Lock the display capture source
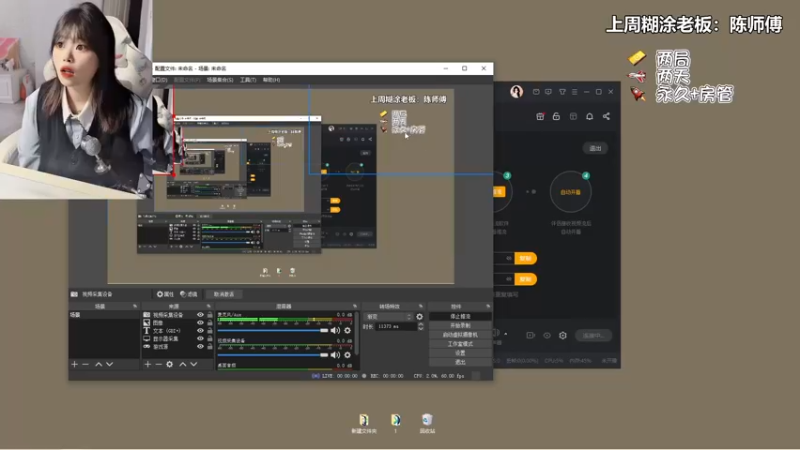 (210, 339)
